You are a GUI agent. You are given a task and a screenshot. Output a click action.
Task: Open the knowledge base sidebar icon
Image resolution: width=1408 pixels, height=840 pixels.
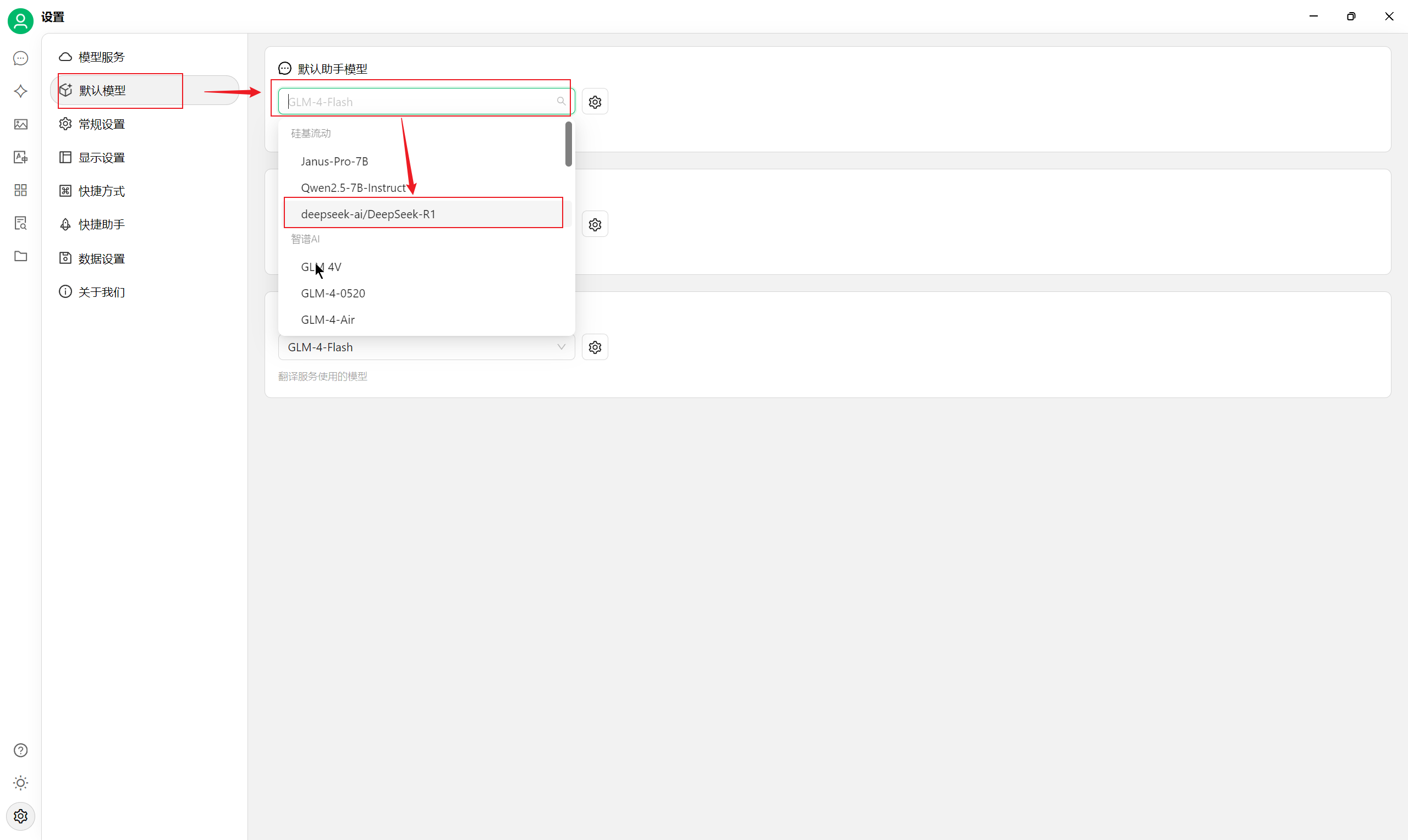(x=20, y=223)
